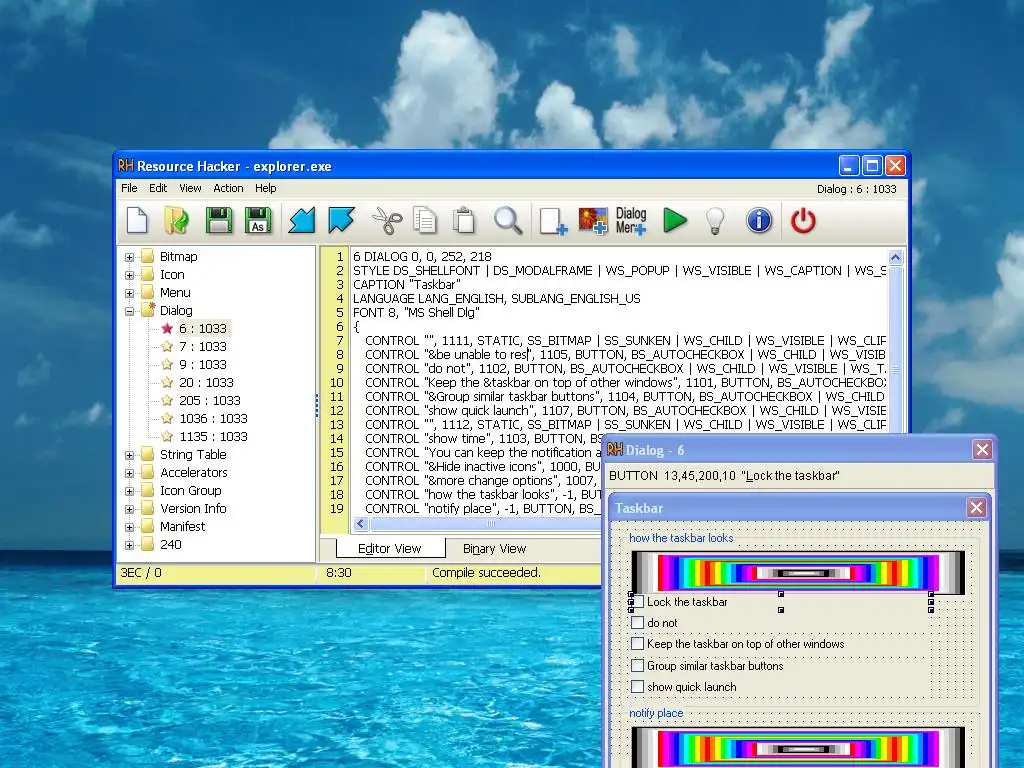Viewport: 1024px width, 768px height.
Task: Switch to the Binary View tab
Action: point(494,549)
